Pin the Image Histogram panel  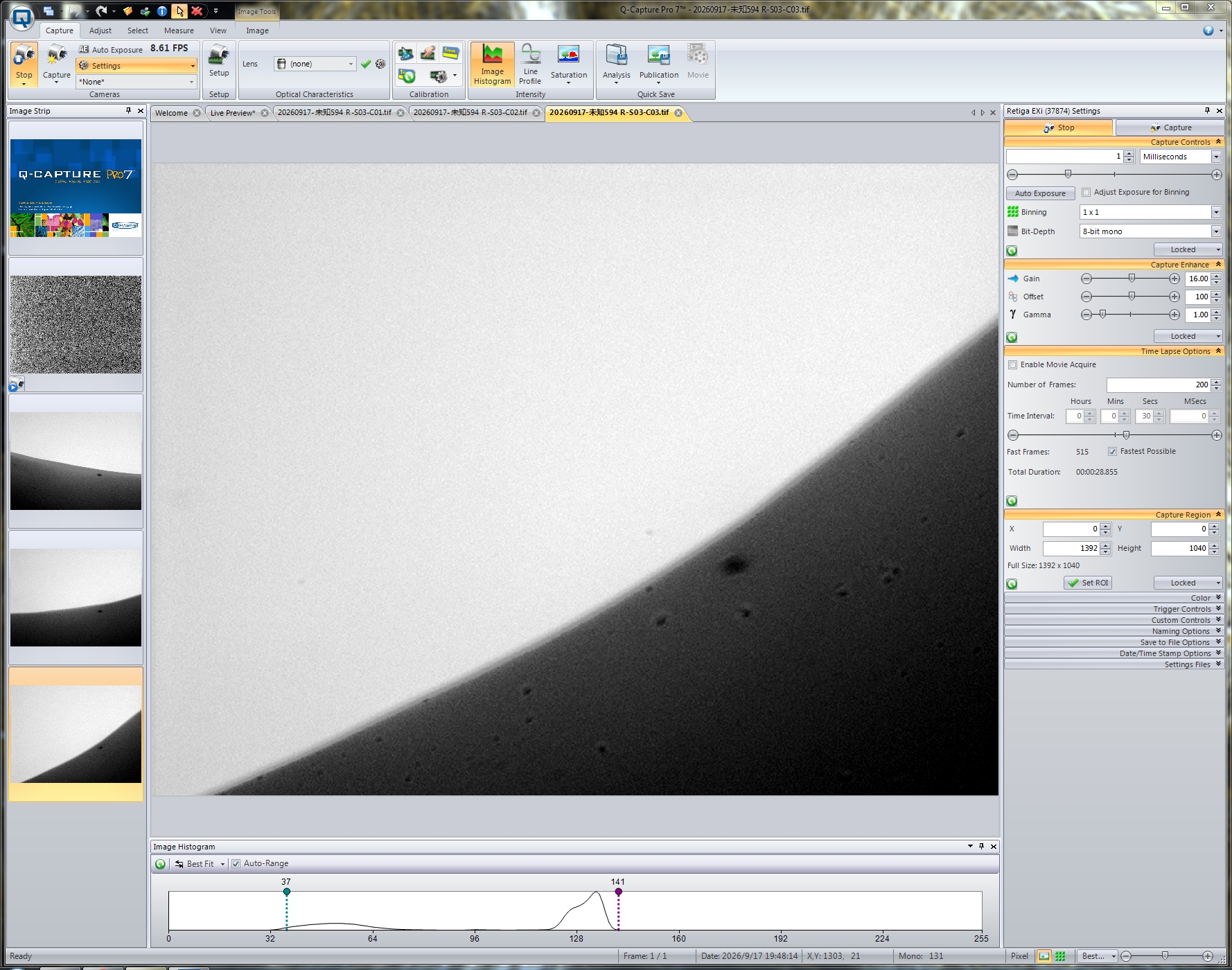pyautogui.click(x=981, y=847)
